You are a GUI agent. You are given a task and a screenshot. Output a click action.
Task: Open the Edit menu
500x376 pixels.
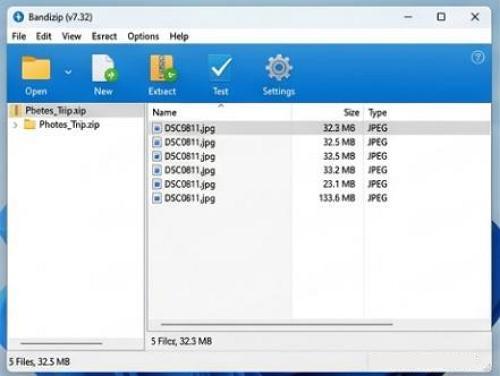point(44,36)
